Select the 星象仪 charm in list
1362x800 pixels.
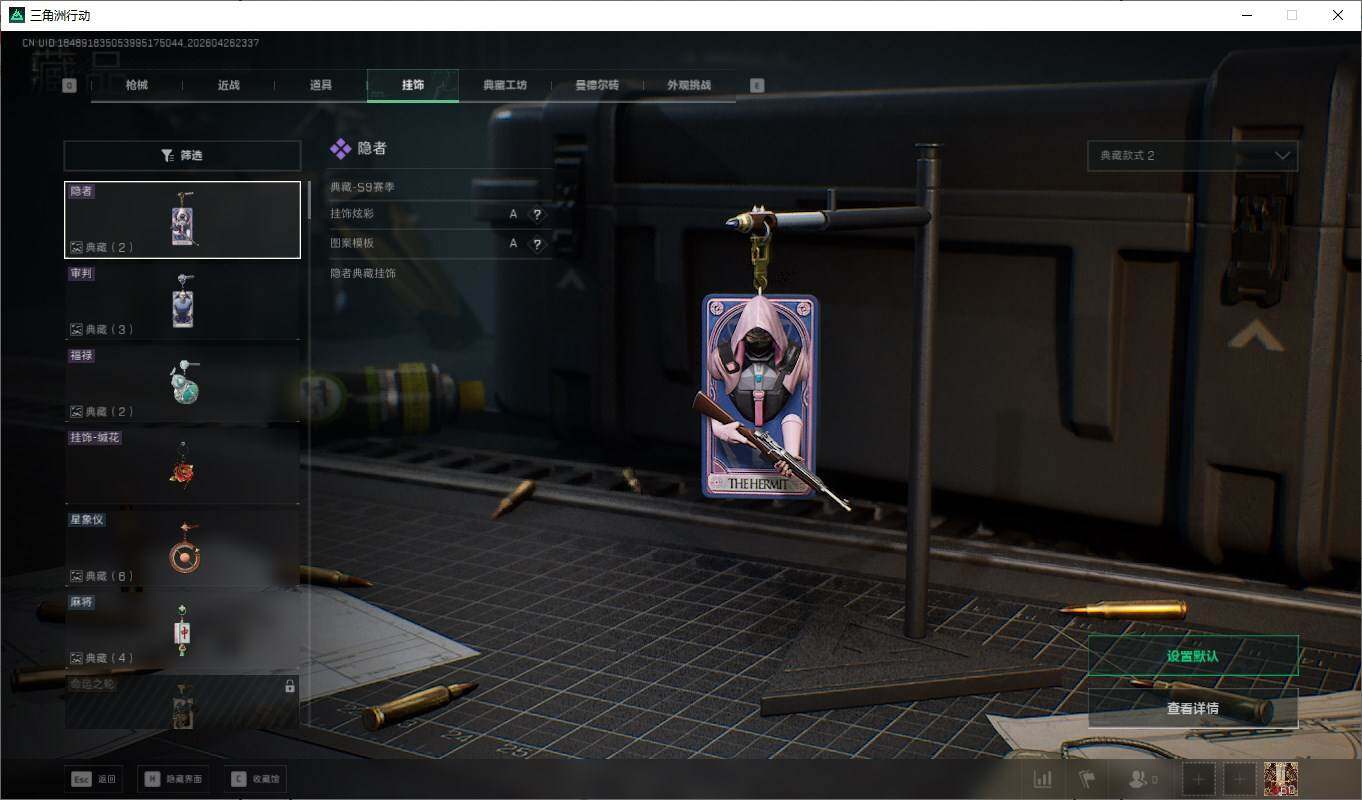(182, 548)
